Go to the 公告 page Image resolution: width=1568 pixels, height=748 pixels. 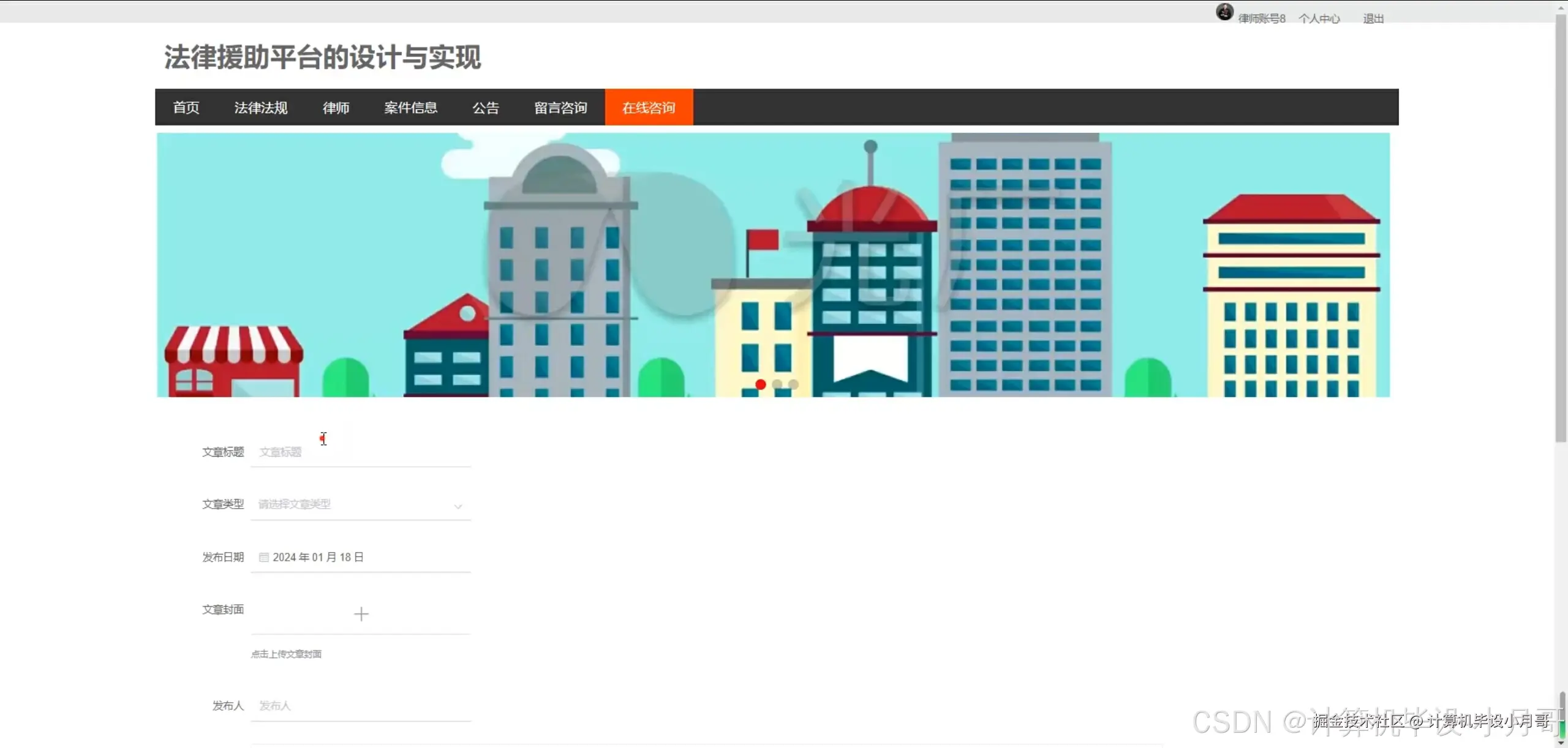[x=486, y=107]
